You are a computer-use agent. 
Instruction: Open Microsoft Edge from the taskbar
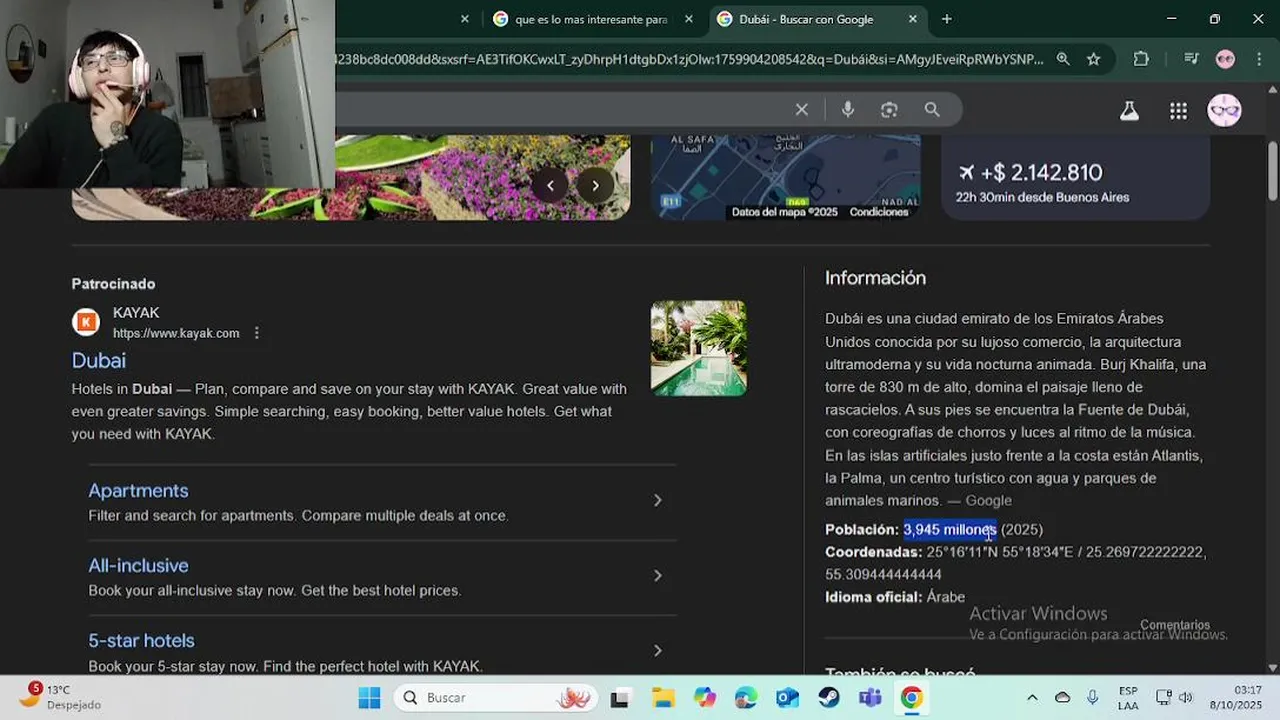746,697
